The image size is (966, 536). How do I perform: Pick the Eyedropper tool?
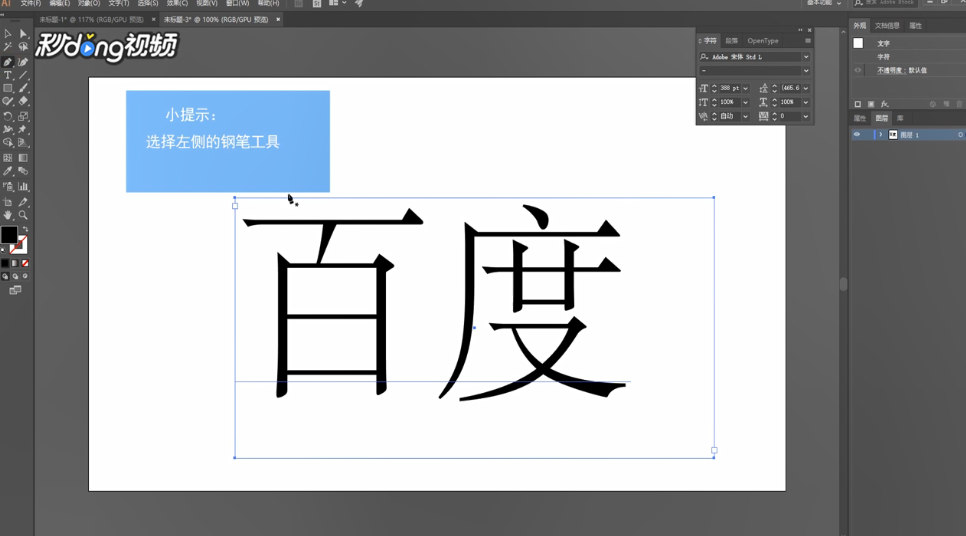tap(8, 171)
